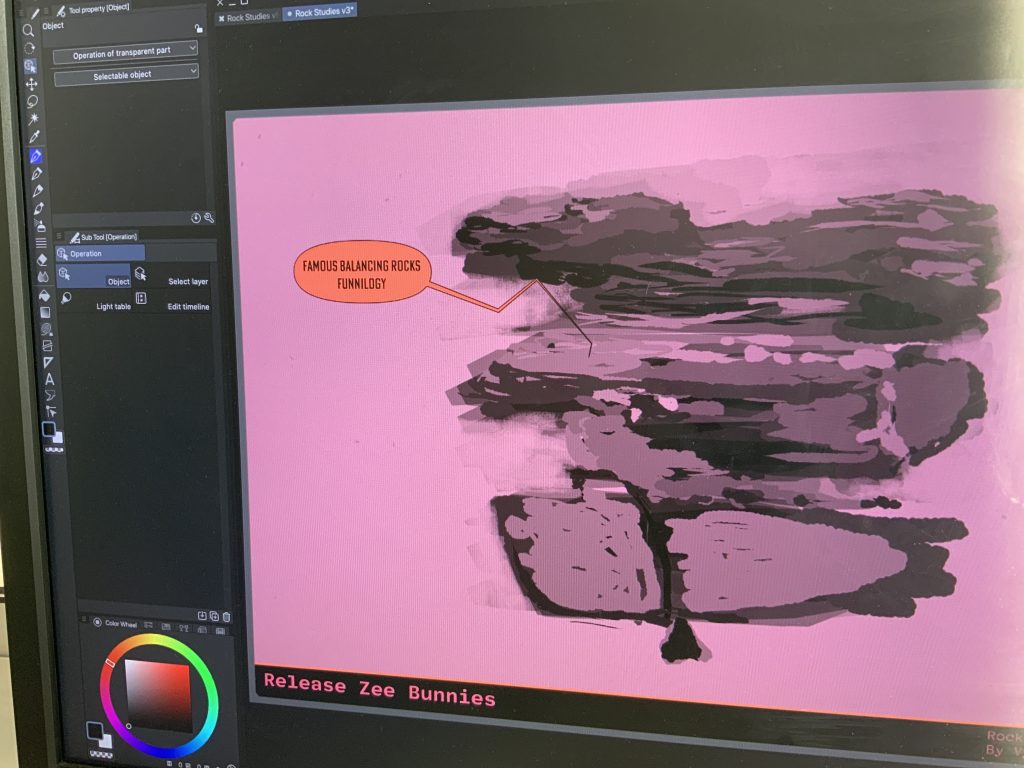Open Operation of transparent part dropdown
Image resolution: width=1024 pixels, height=768 pixels.
[x=124, y=49]
